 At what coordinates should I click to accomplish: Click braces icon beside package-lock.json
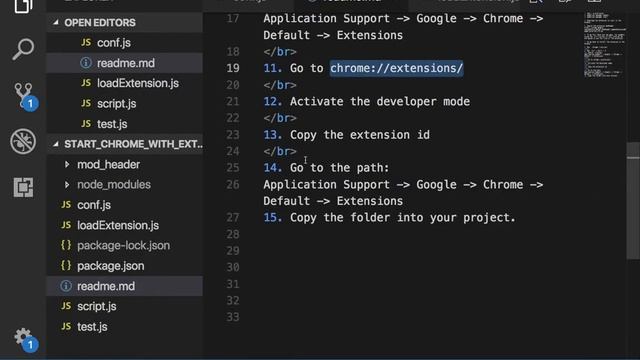tap(66, 245)
